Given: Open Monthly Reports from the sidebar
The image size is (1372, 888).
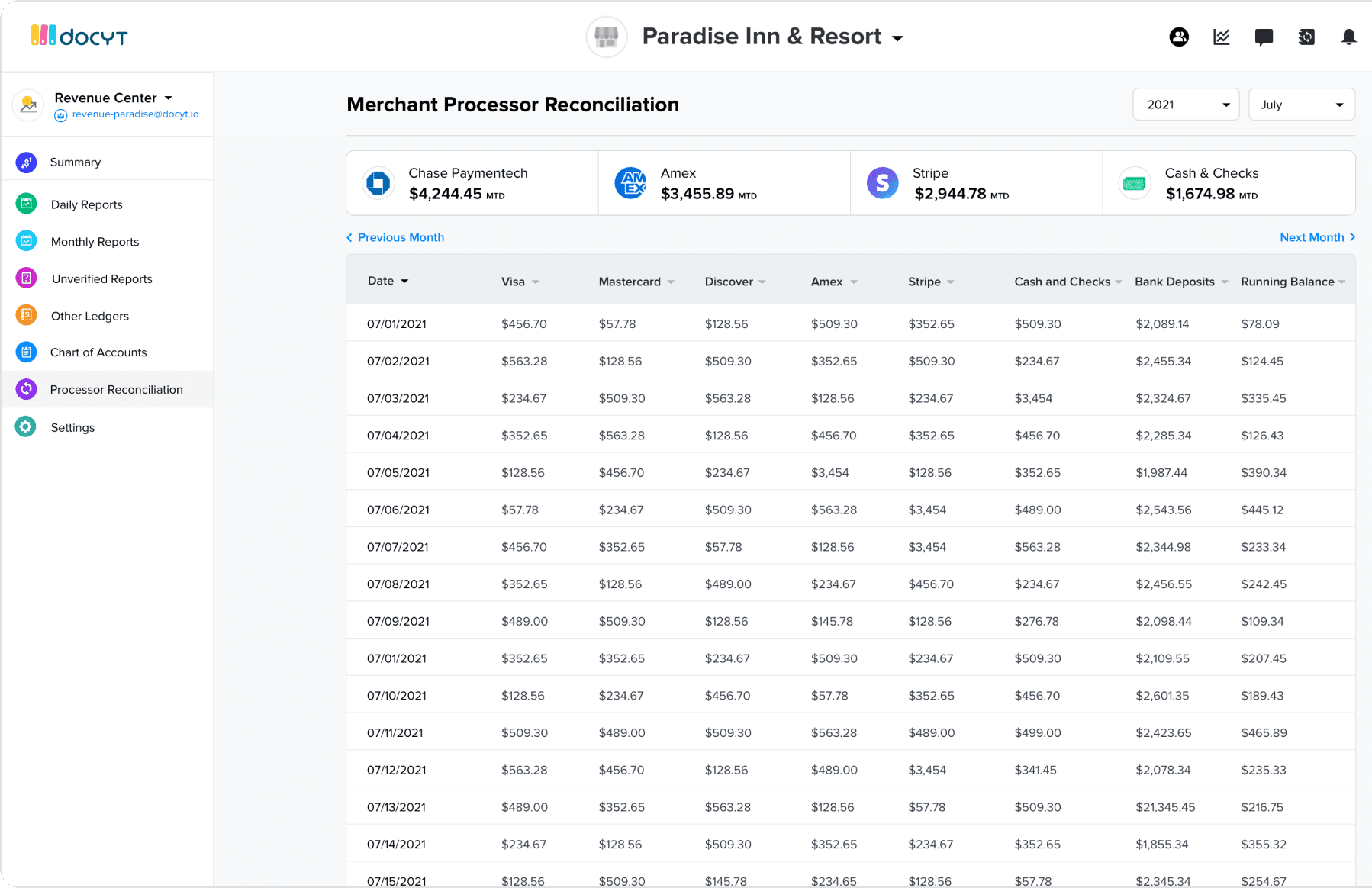Looking at the screenshot, I should (x=95, y=242).
